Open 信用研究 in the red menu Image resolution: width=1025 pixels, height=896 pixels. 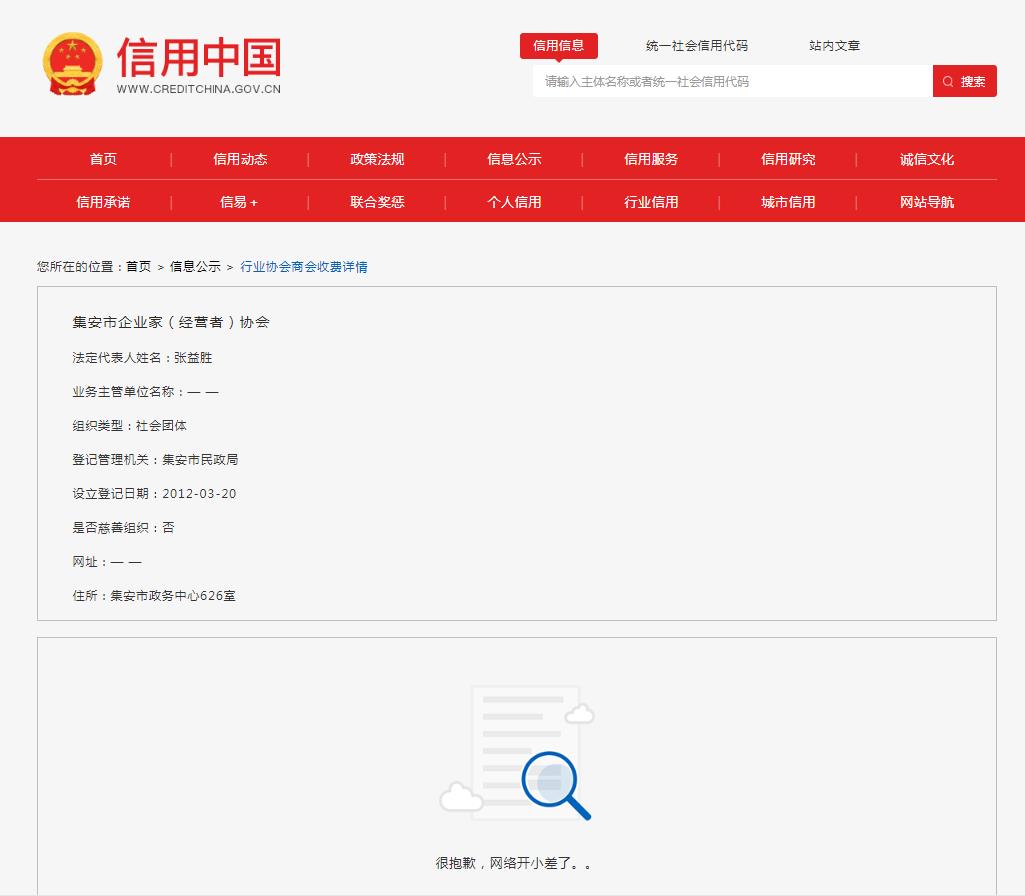788,159
